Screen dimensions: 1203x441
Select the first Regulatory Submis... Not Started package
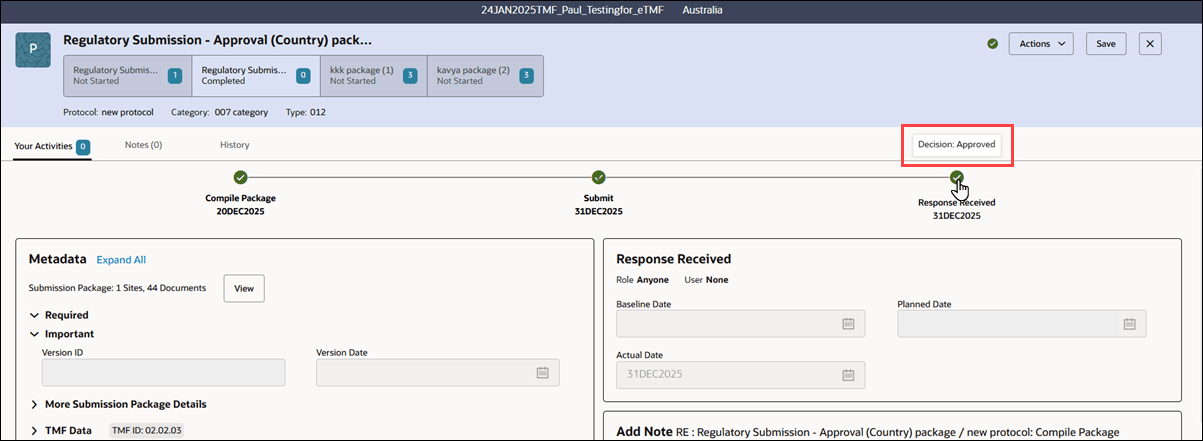(127, 76)
